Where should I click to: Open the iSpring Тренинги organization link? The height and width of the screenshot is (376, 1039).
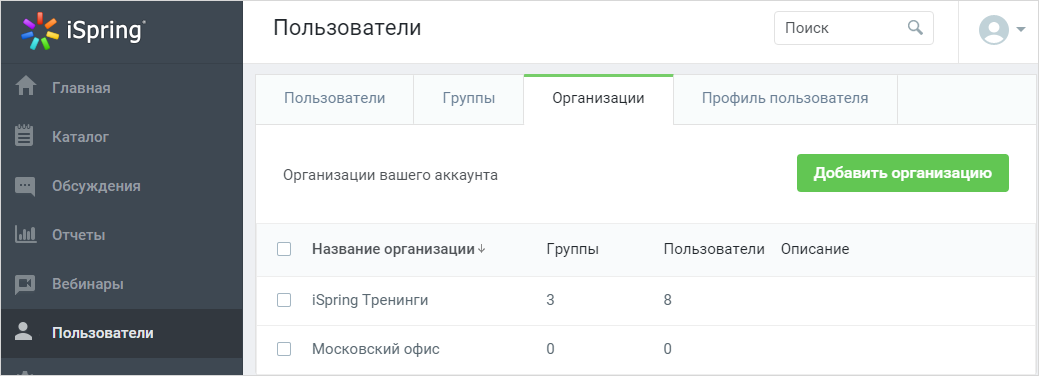point(370,300)
